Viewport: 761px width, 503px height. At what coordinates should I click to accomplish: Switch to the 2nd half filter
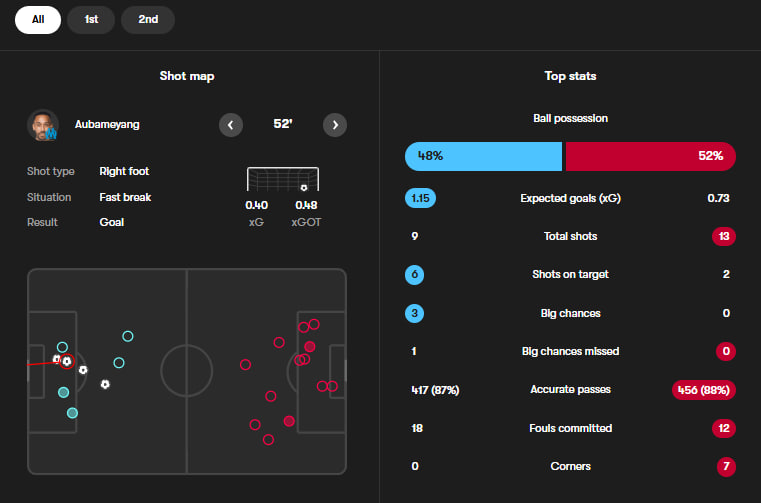[x=148, y=19]
